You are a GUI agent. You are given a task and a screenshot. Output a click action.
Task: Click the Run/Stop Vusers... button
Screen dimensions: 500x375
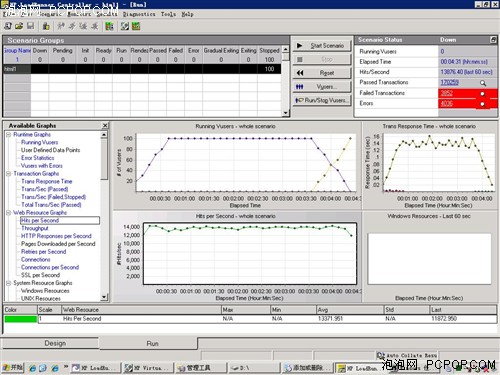[322, 100]
